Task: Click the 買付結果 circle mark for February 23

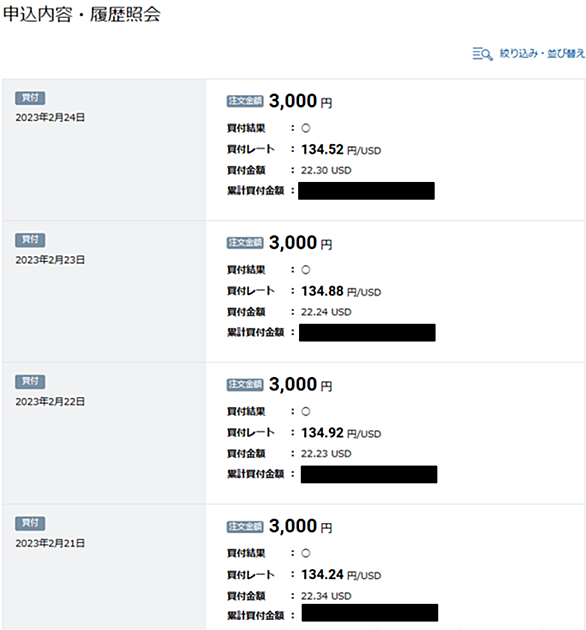Action: [306, 270]
